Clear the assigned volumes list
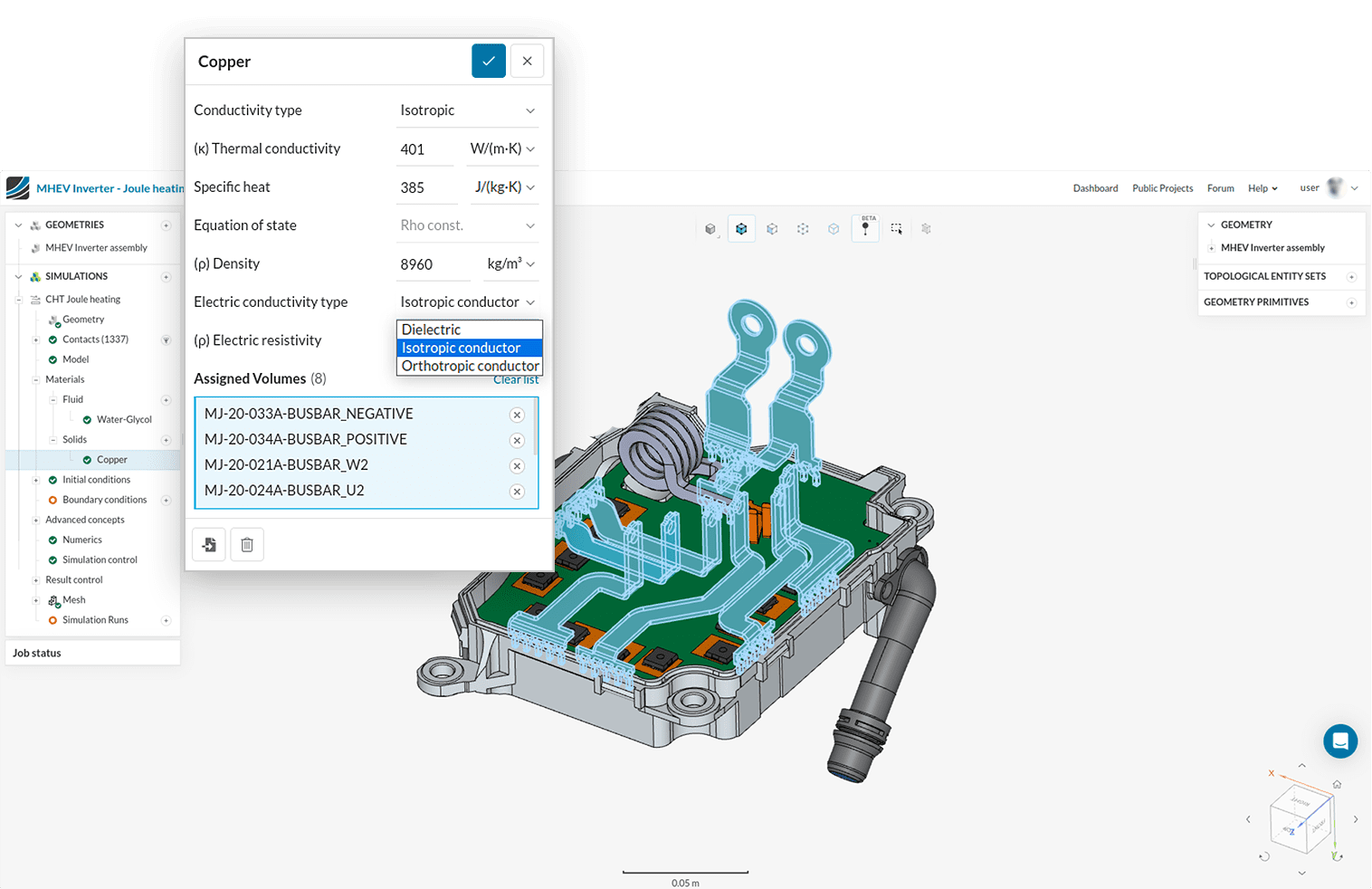Screen dimensions: 1372x889 (x=516, y=380)
